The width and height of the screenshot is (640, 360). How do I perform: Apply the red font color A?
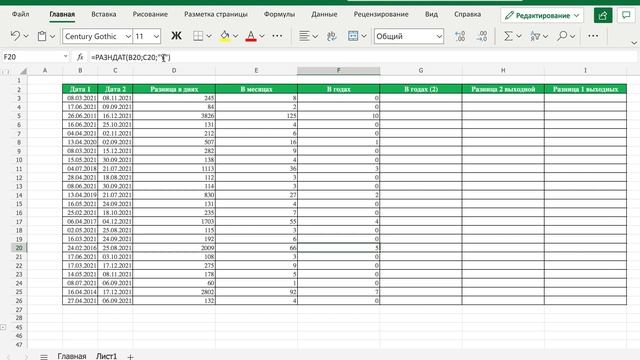tap(251, 36)
